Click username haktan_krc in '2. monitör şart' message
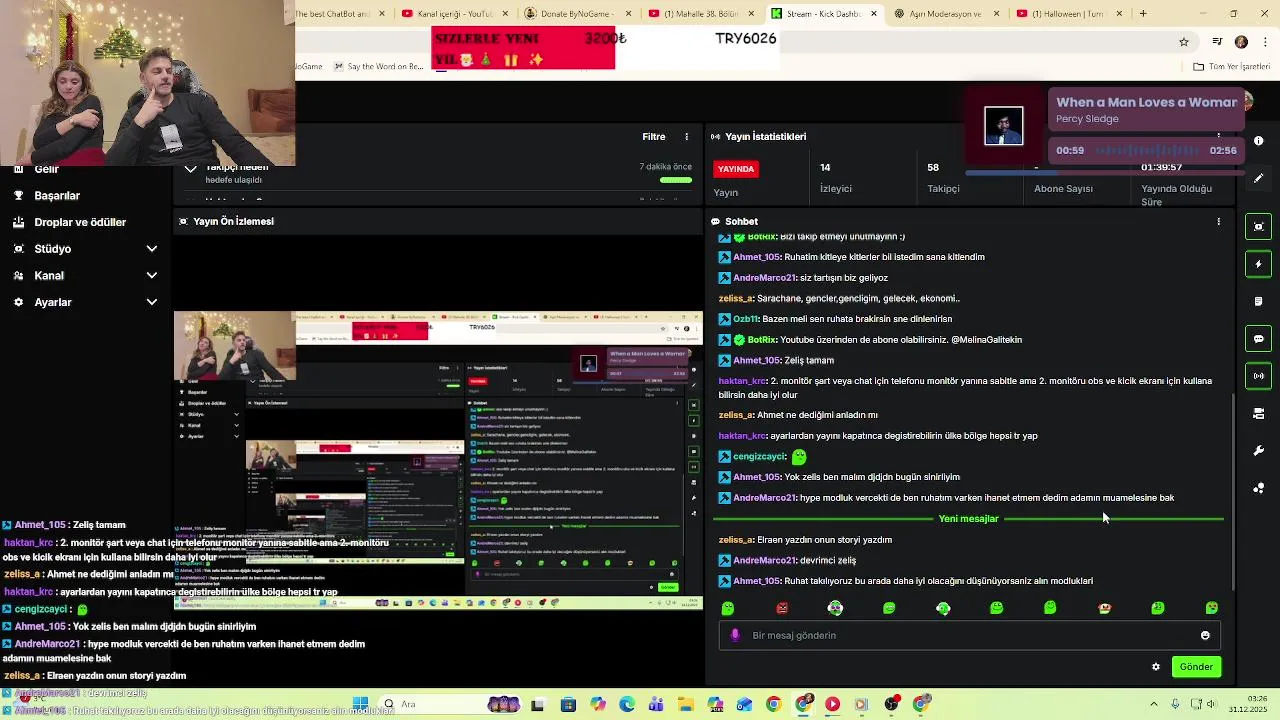1280x720 pixels. pyautogui.click(x=742, y=381)
